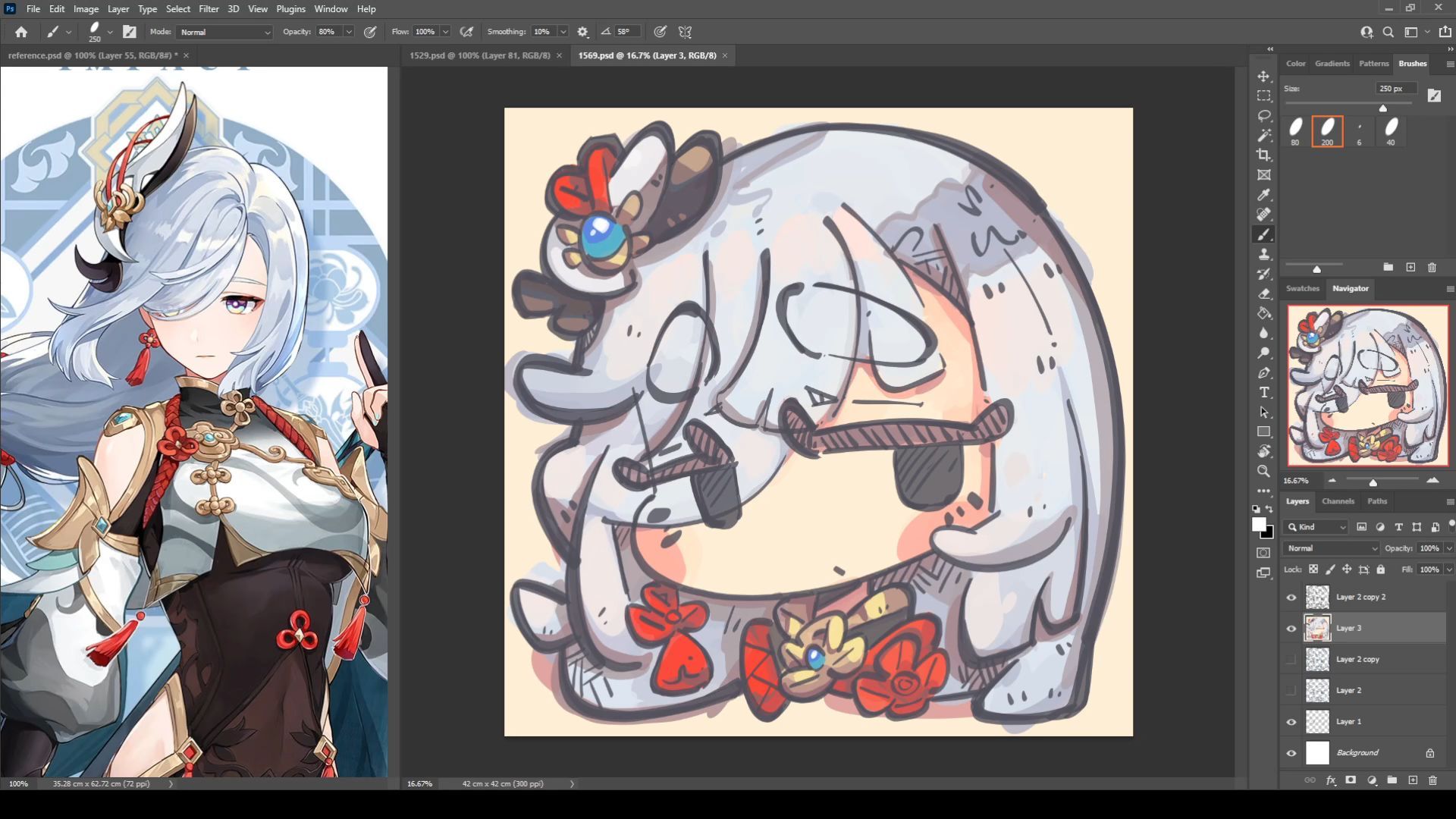
Task: Open the layer style fx menu
Action: point(1331,780)
